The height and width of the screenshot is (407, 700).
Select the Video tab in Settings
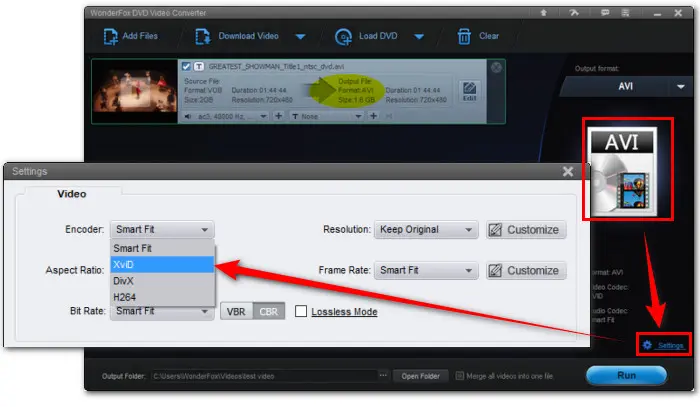pos(71,194)
